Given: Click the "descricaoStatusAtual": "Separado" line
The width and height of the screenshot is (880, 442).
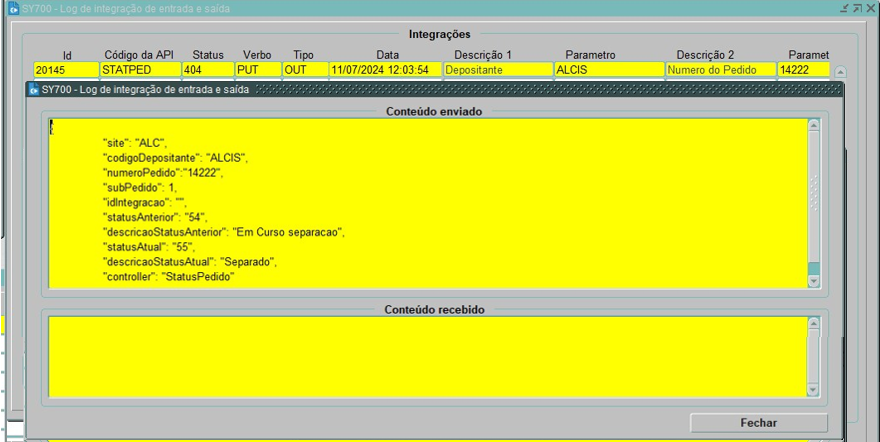Looking at the screenshot, I should click(190, 262).
